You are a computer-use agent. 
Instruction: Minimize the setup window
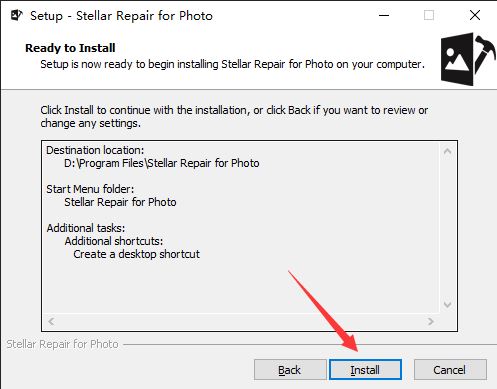point(384,15)
